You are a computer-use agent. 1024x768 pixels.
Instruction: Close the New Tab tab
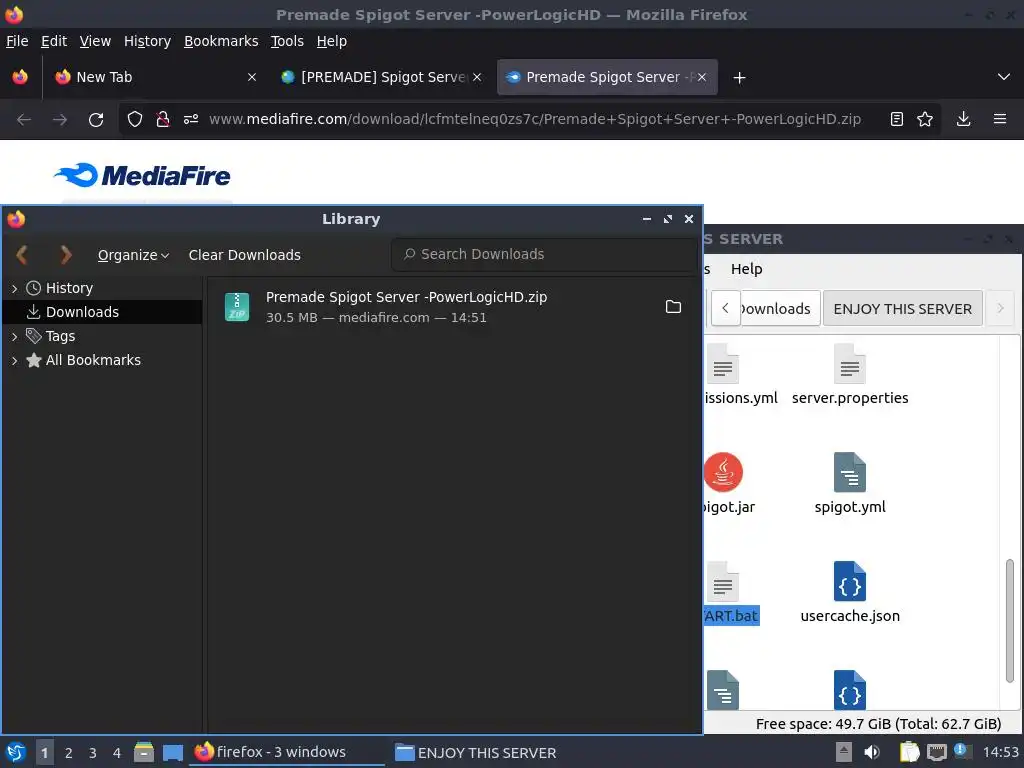pos(252,77)
